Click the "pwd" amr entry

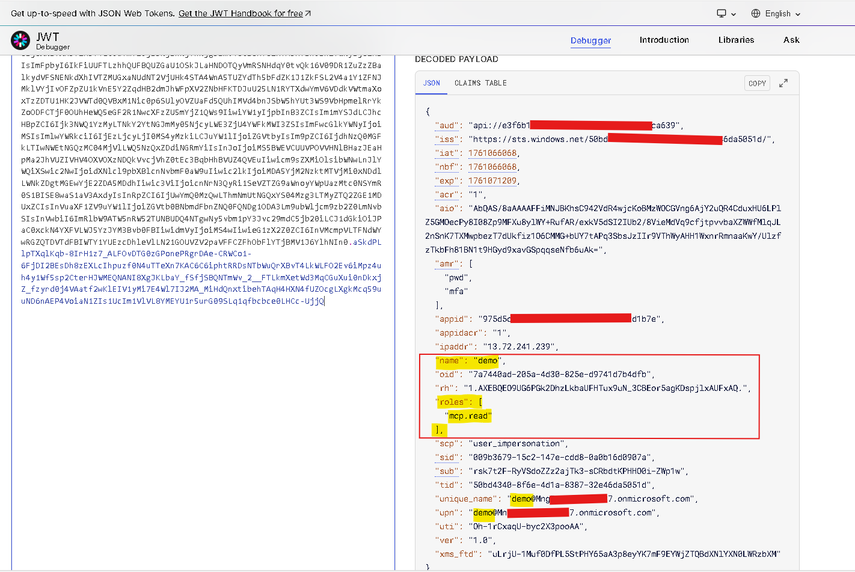456,278
